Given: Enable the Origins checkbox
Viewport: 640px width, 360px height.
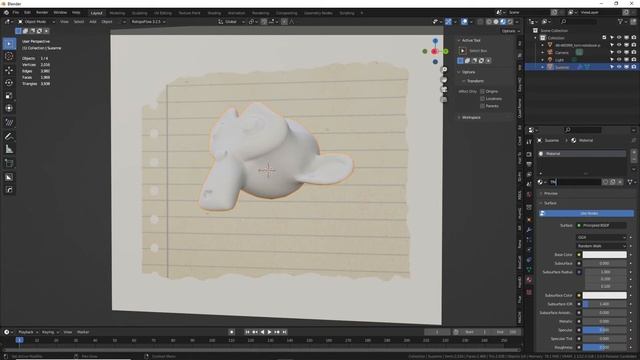Looking at the screenshot, I should [482, 91].
